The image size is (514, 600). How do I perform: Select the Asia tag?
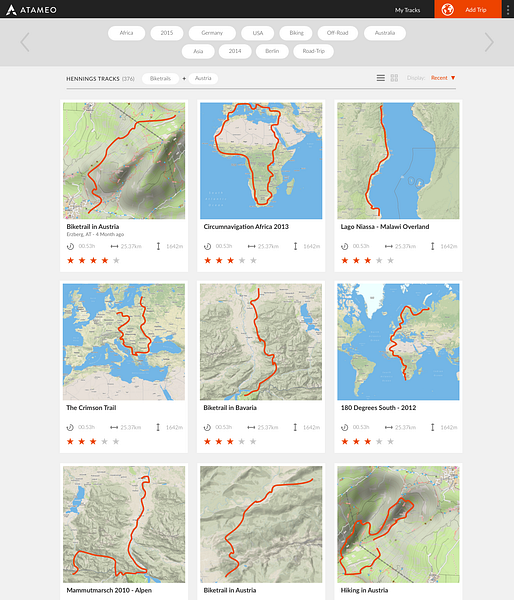[198, 51]
